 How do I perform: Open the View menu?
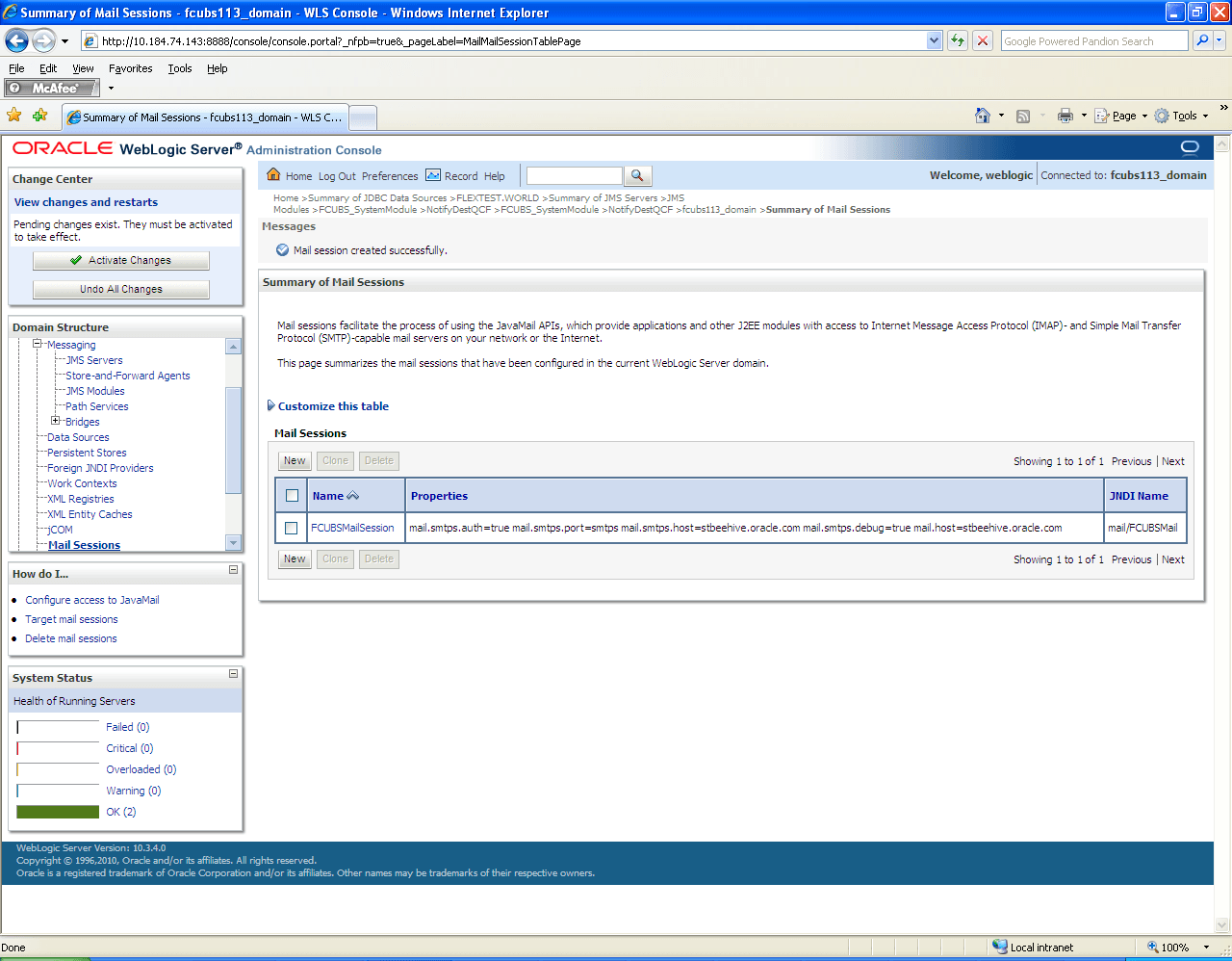pos(83,68)
